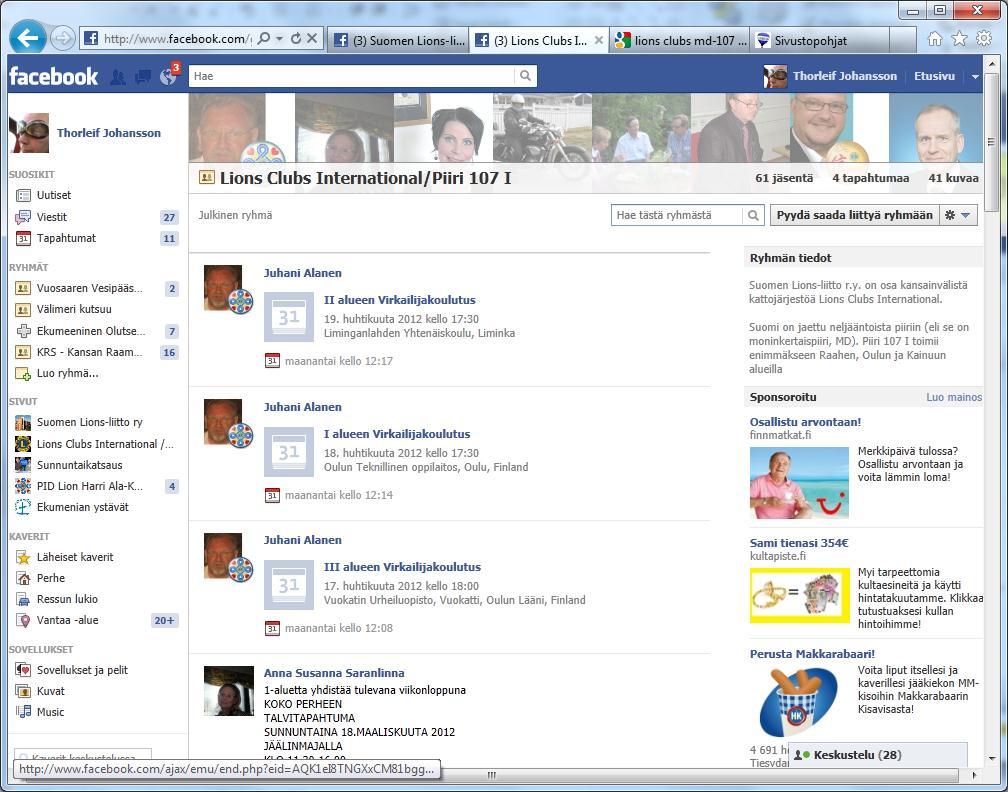Click the Sovellukset ja pelit icon
This screenshot has height=792, width=1008.
coord(23,670)
